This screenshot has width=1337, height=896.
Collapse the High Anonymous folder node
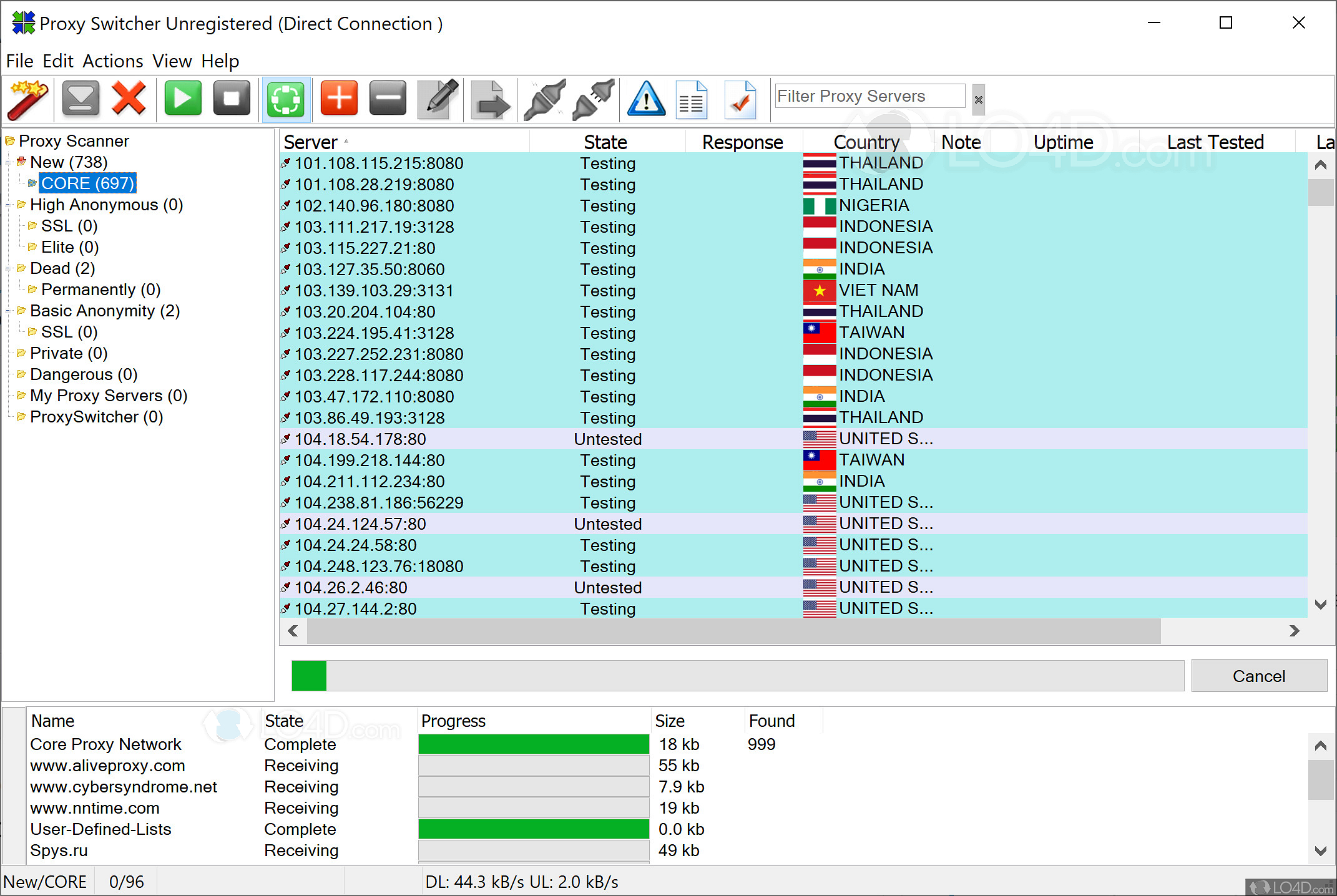pyautogui.click(x=9, y=205)
